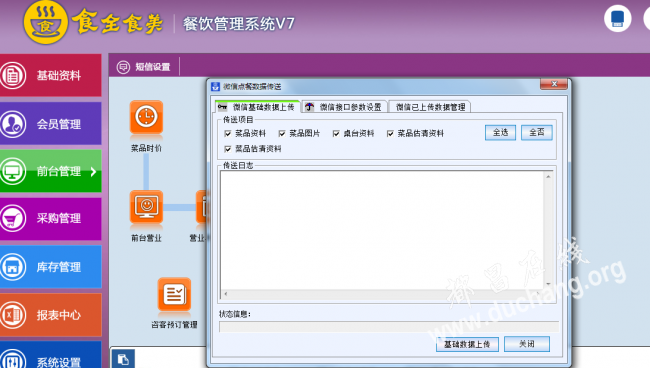Switch to 微信基础数据上传 tab
The image size is (650, 368).
click(257, 107)
